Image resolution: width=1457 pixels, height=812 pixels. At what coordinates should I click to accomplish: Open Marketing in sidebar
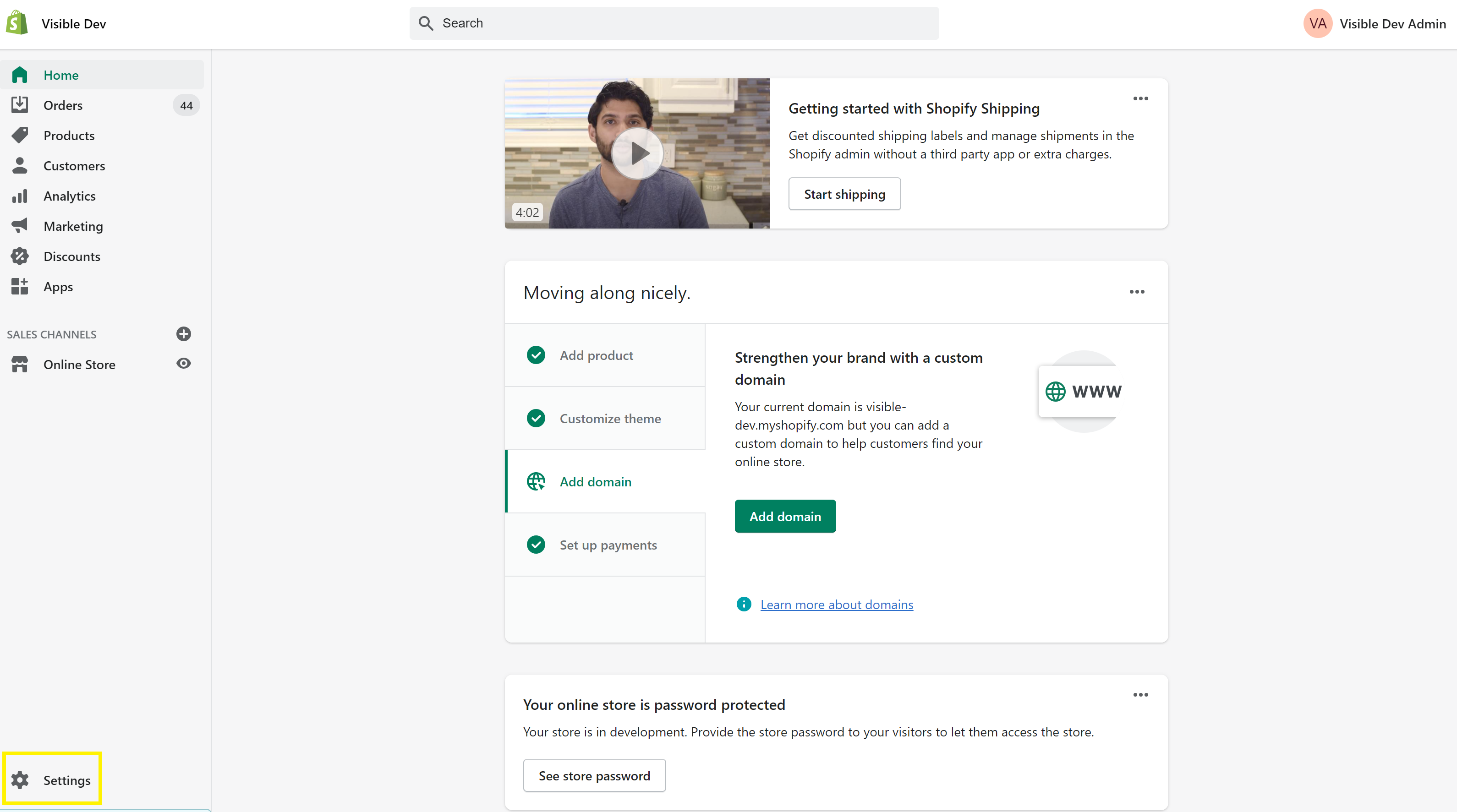[102, 226]
